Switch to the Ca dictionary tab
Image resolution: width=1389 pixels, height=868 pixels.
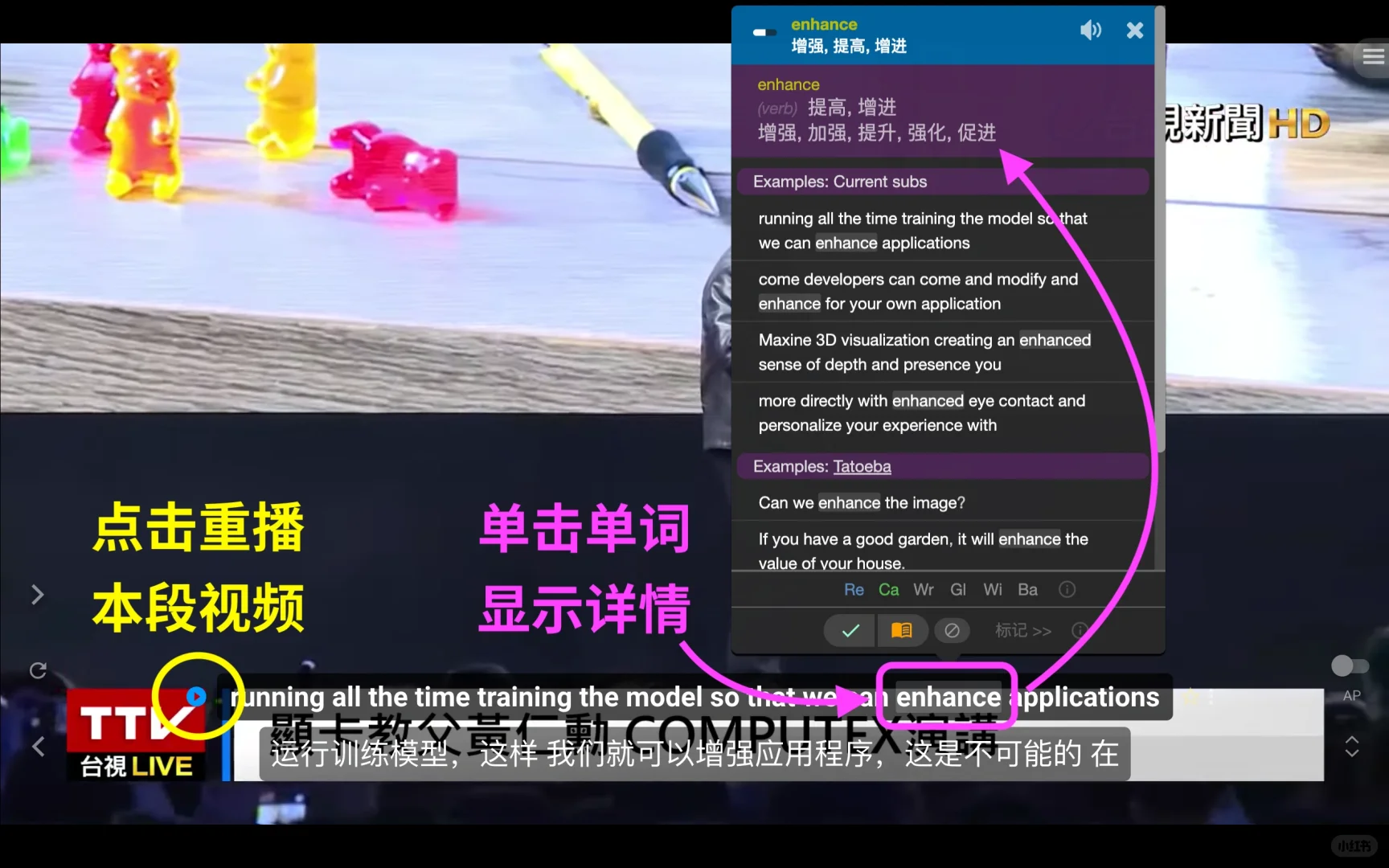point(889,590)
